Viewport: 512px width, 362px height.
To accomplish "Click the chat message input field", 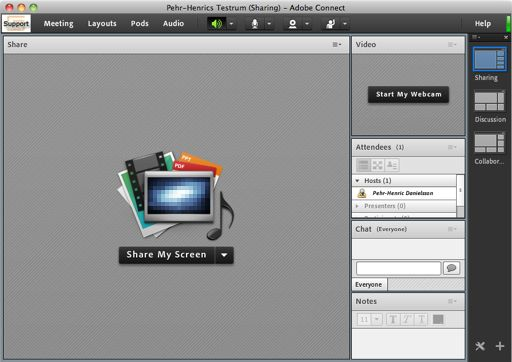I will (398, 268).
